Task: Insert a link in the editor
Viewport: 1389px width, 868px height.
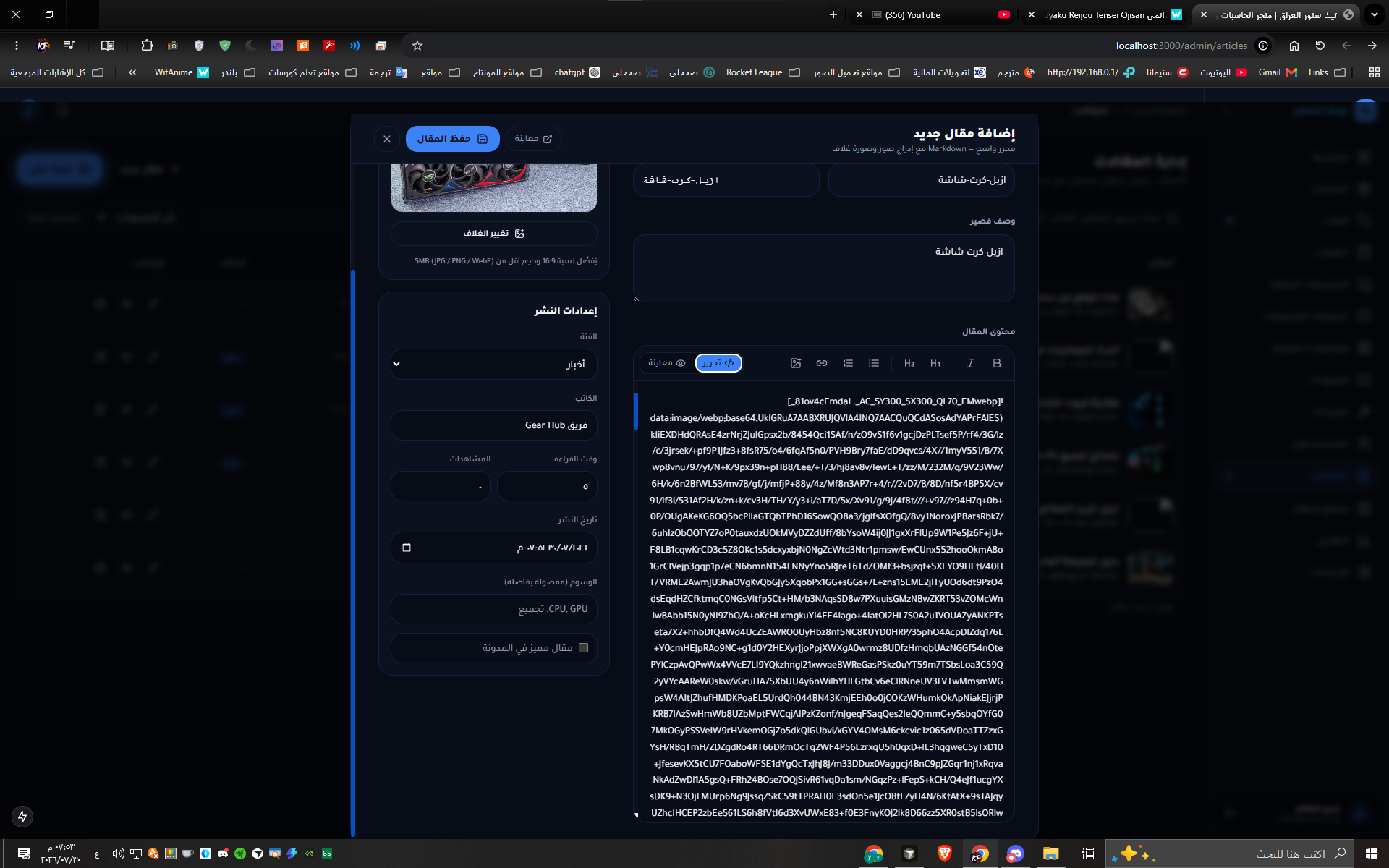Action: (x=822, y=363)
